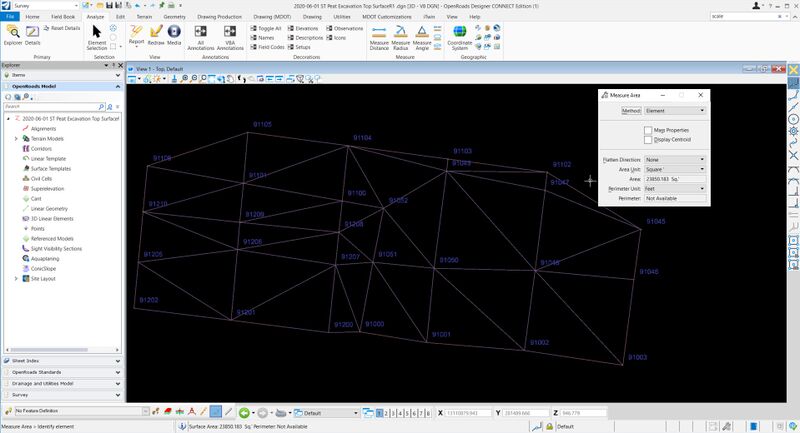The image size is (800, 433).
Task: Open the Method dropdown in Measure Area
Action: 674,111
